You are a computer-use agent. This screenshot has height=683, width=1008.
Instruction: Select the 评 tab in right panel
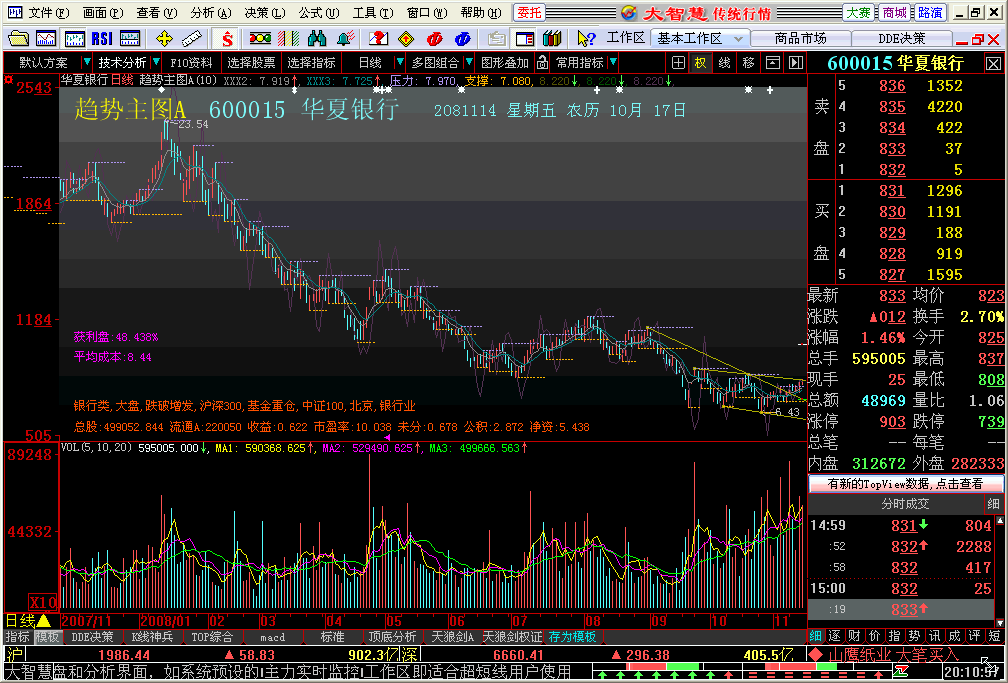tap(975, 636)
